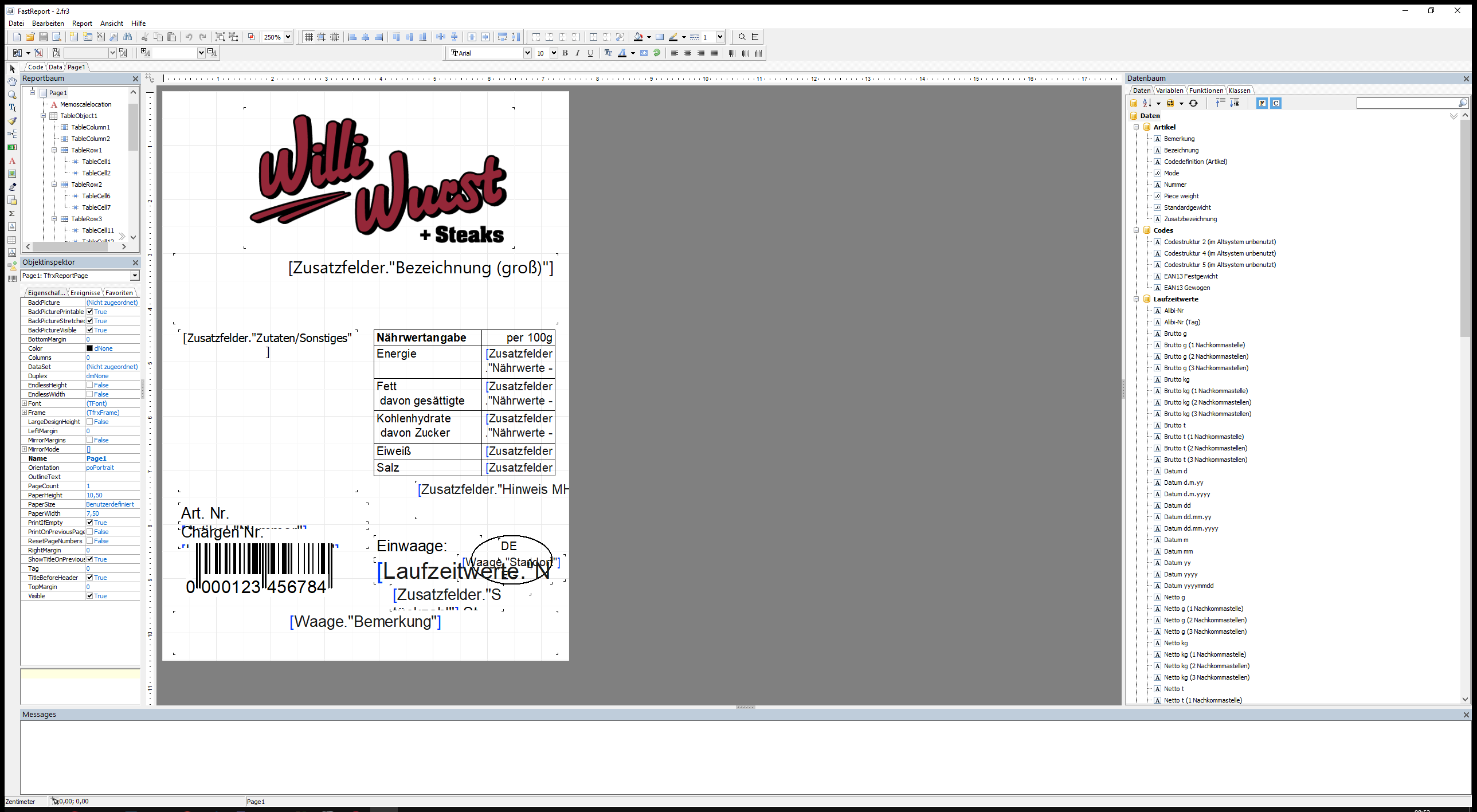Viewport: 1477px width, 812px height.
Task: Click the zoom magnifier toolbar icon
Action: point(742,37)
